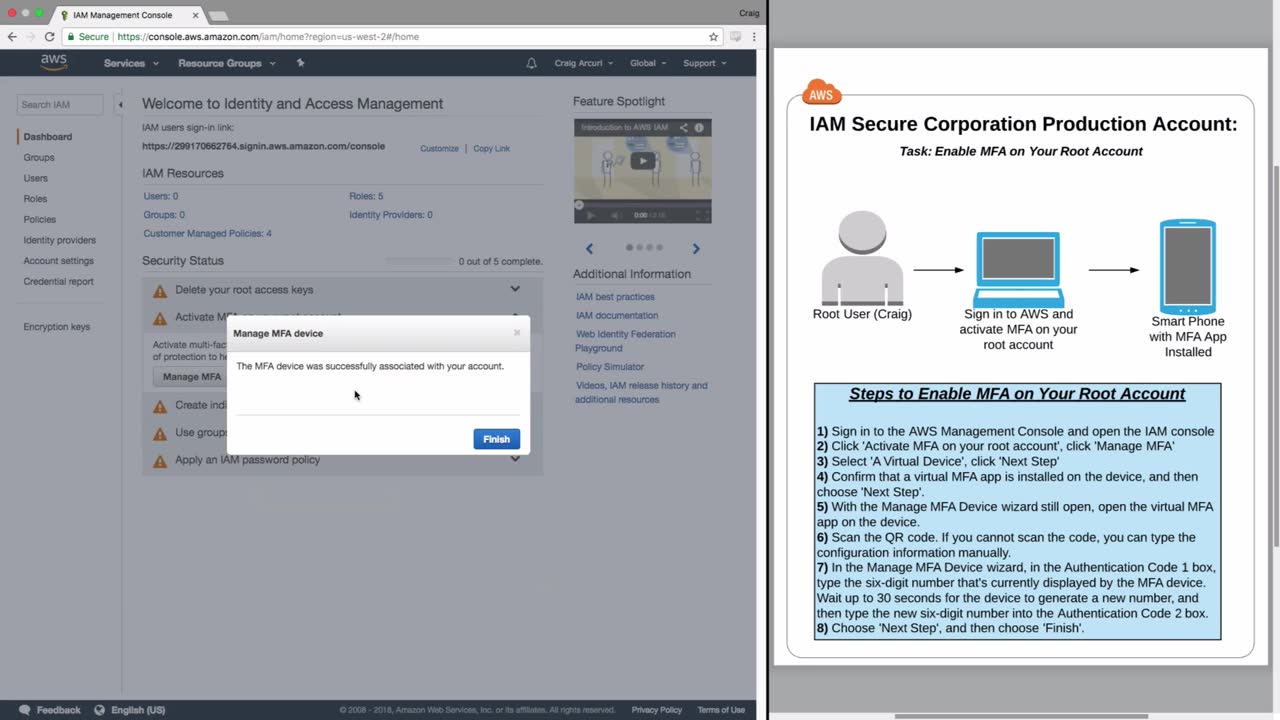1280x720 pixels.
Task: Open the Chrome three-dot menu
Action: (753, 37)
